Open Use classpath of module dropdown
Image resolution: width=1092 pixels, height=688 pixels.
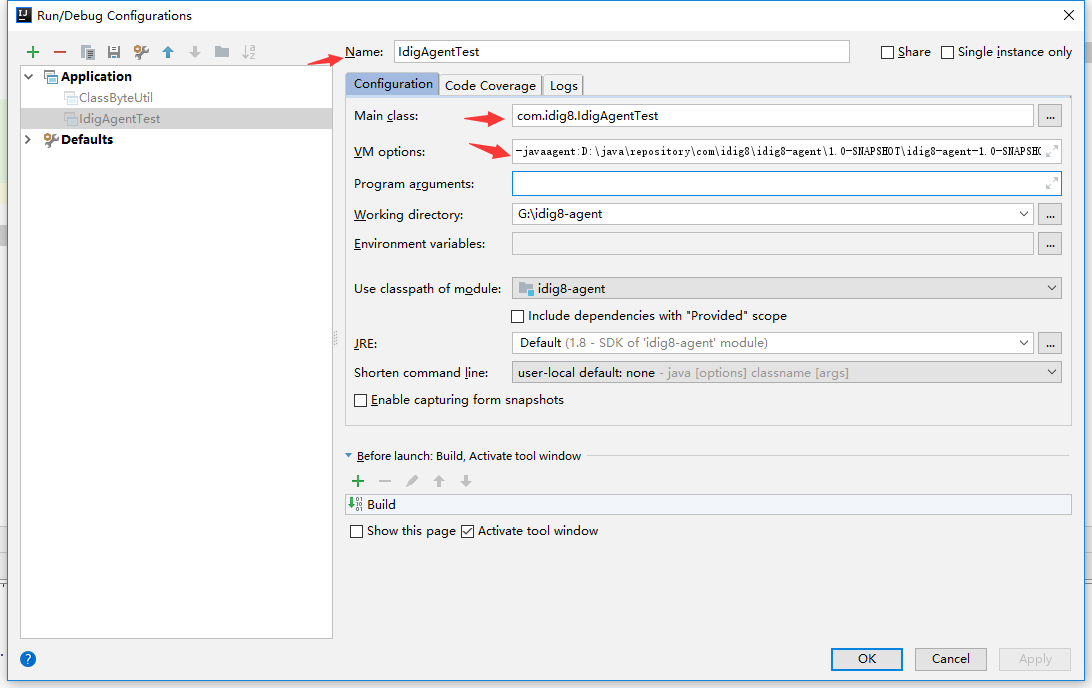coord(1052,288)
